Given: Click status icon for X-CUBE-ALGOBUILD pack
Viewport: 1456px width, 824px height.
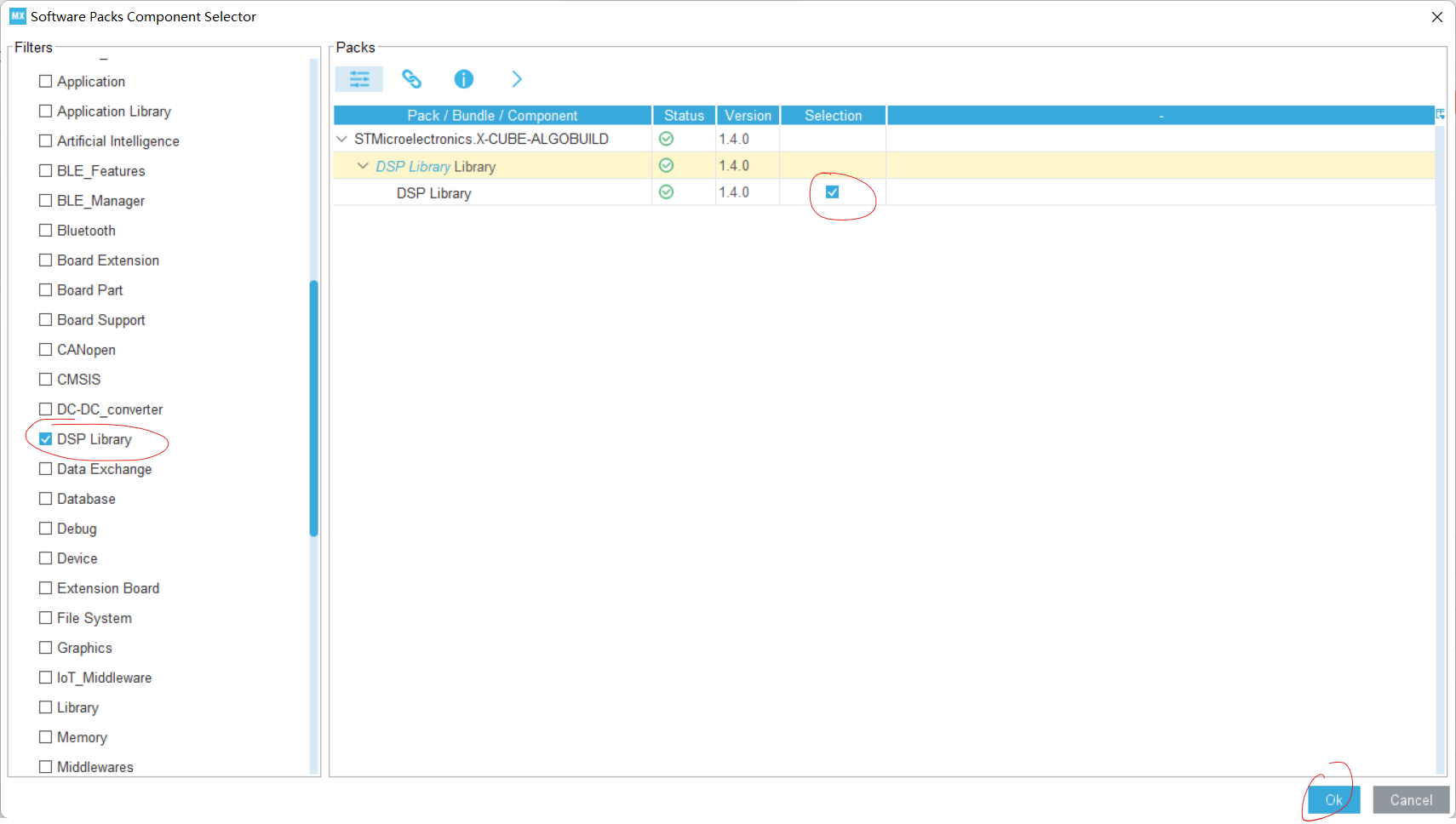Looking at the screenshot, I should tap(666, 139).
